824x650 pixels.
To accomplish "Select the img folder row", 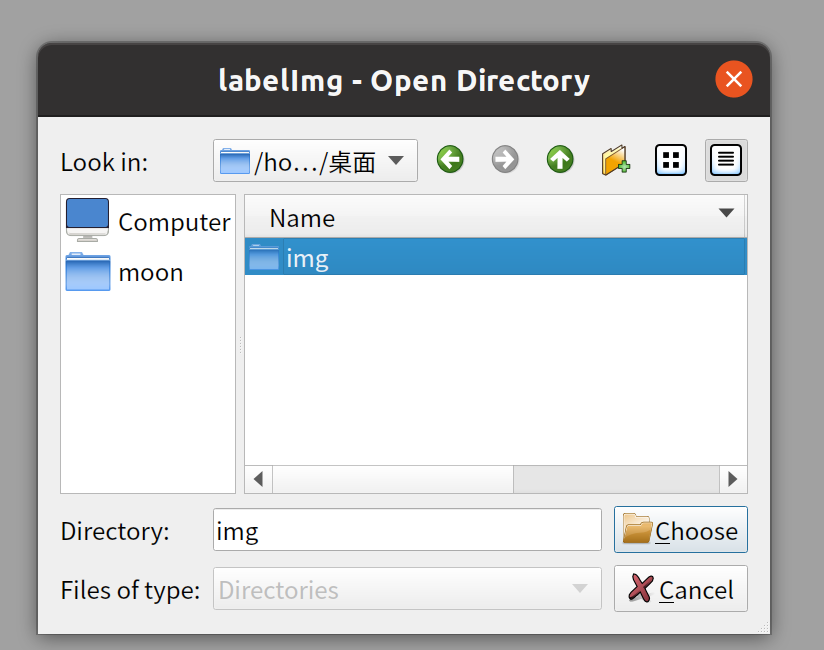I will coord(496,256).
